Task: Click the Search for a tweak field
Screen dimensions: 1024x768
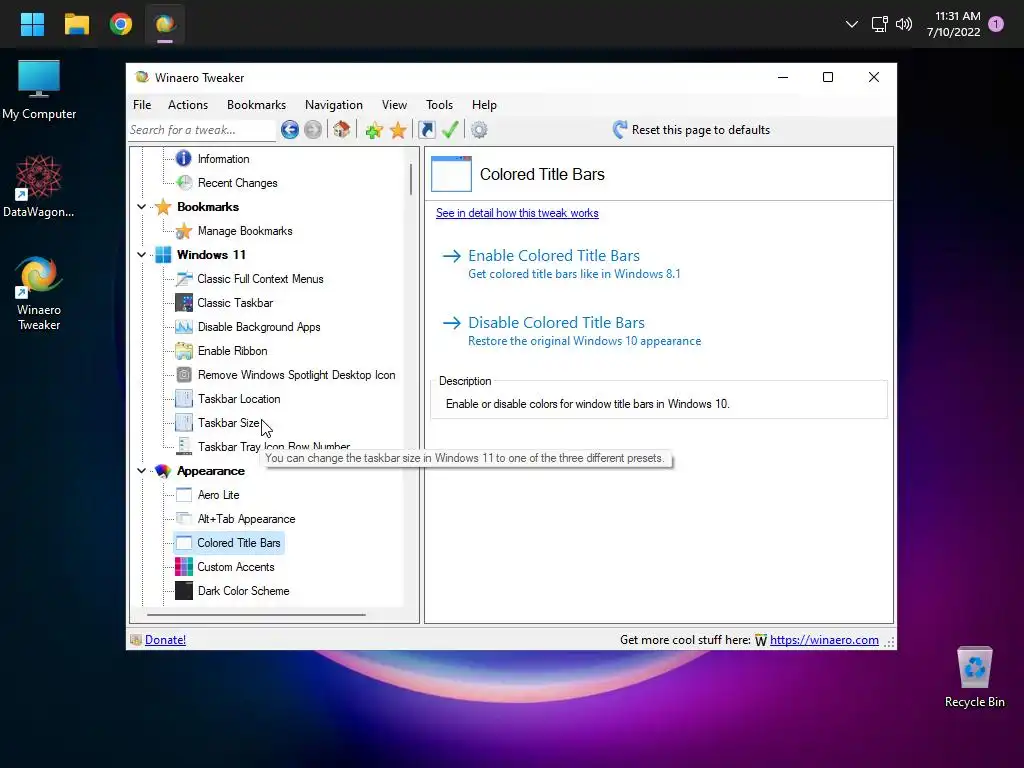Action: 202,130
